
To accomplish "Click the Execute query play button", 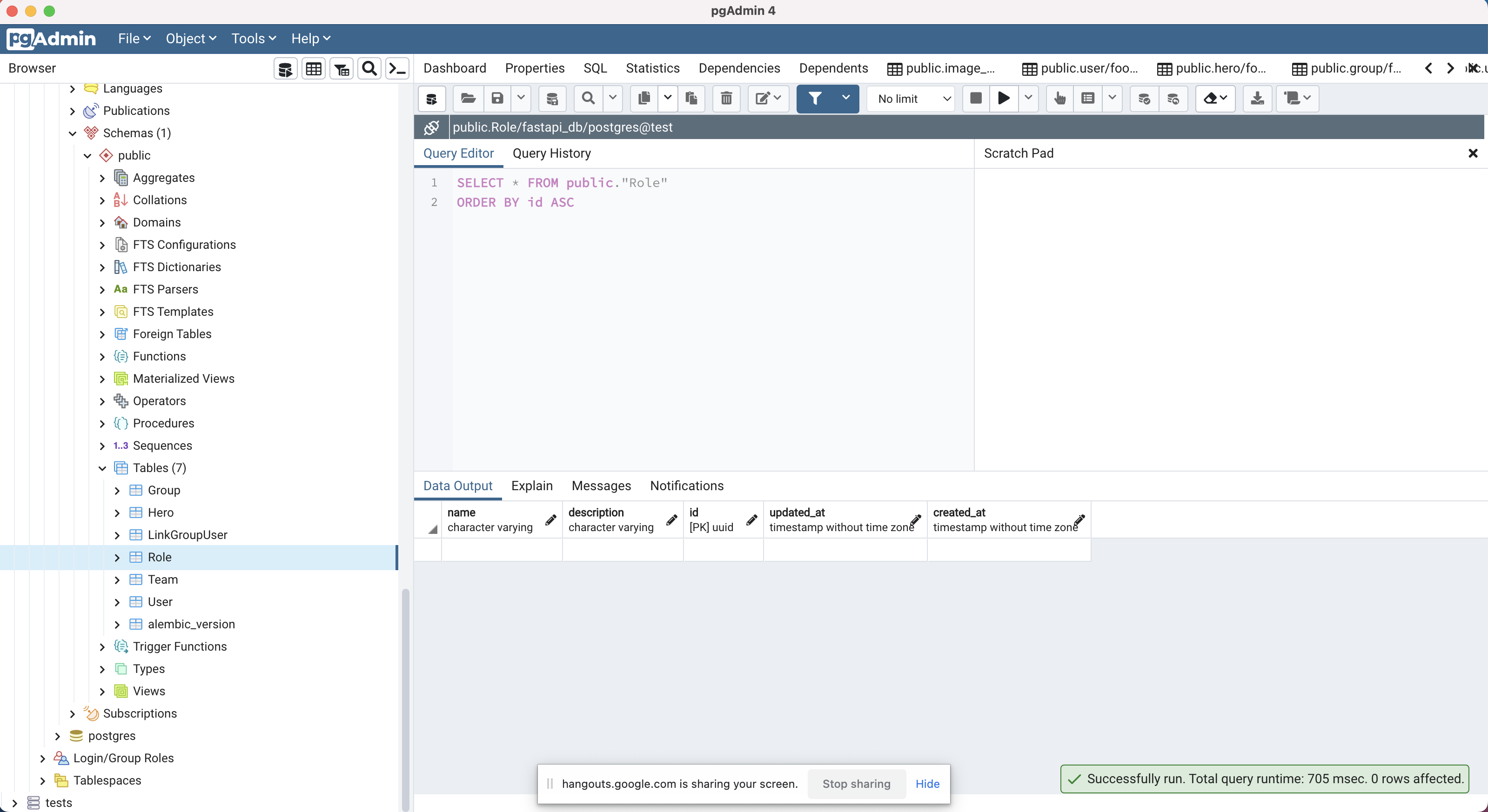I will [1004, 98].
